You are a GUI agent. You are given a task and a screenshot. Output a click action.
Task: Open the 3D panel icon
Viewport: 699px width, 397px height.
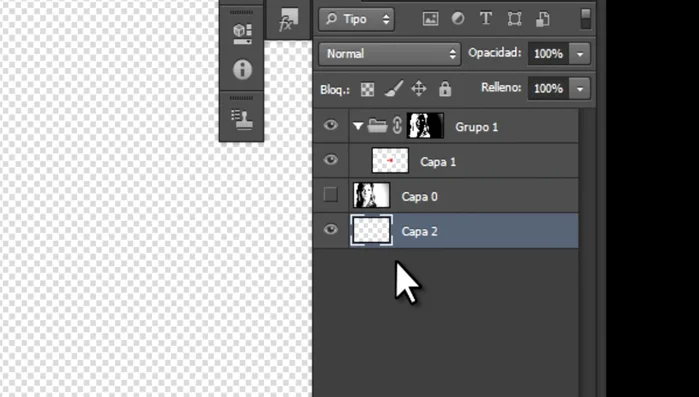[x=242, y=33]
